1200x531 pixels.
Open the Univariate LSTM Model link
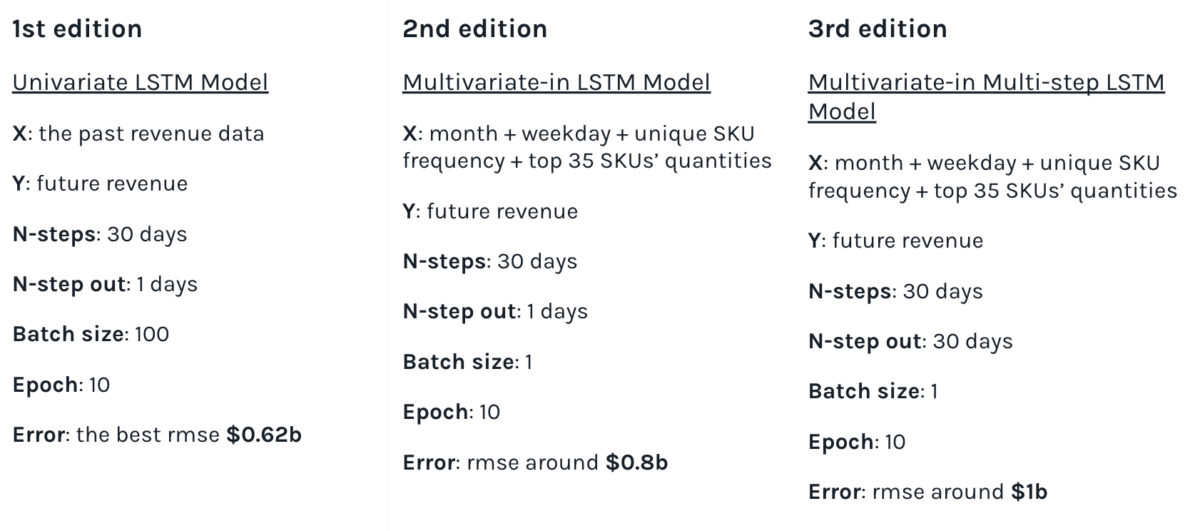click(140, 83)
